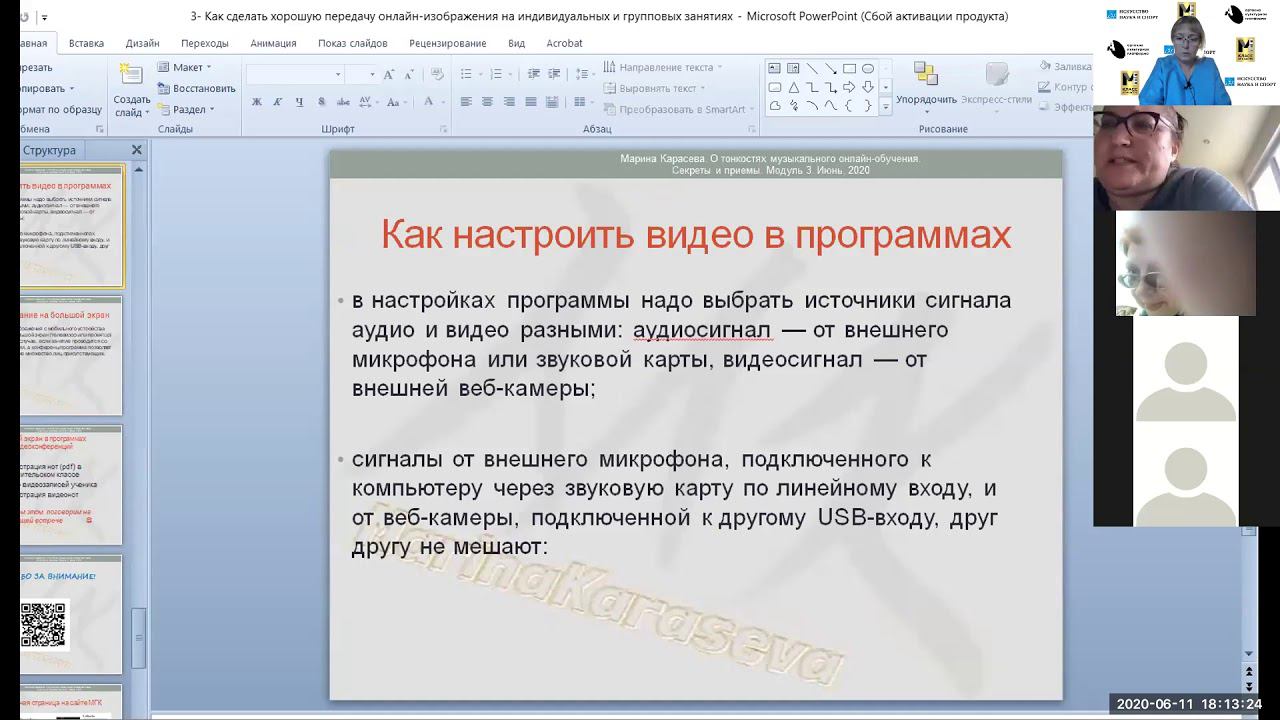The image size is (1280, 720).
Task: Open the Дизайн ribbon tab
Action: point(142,43)
